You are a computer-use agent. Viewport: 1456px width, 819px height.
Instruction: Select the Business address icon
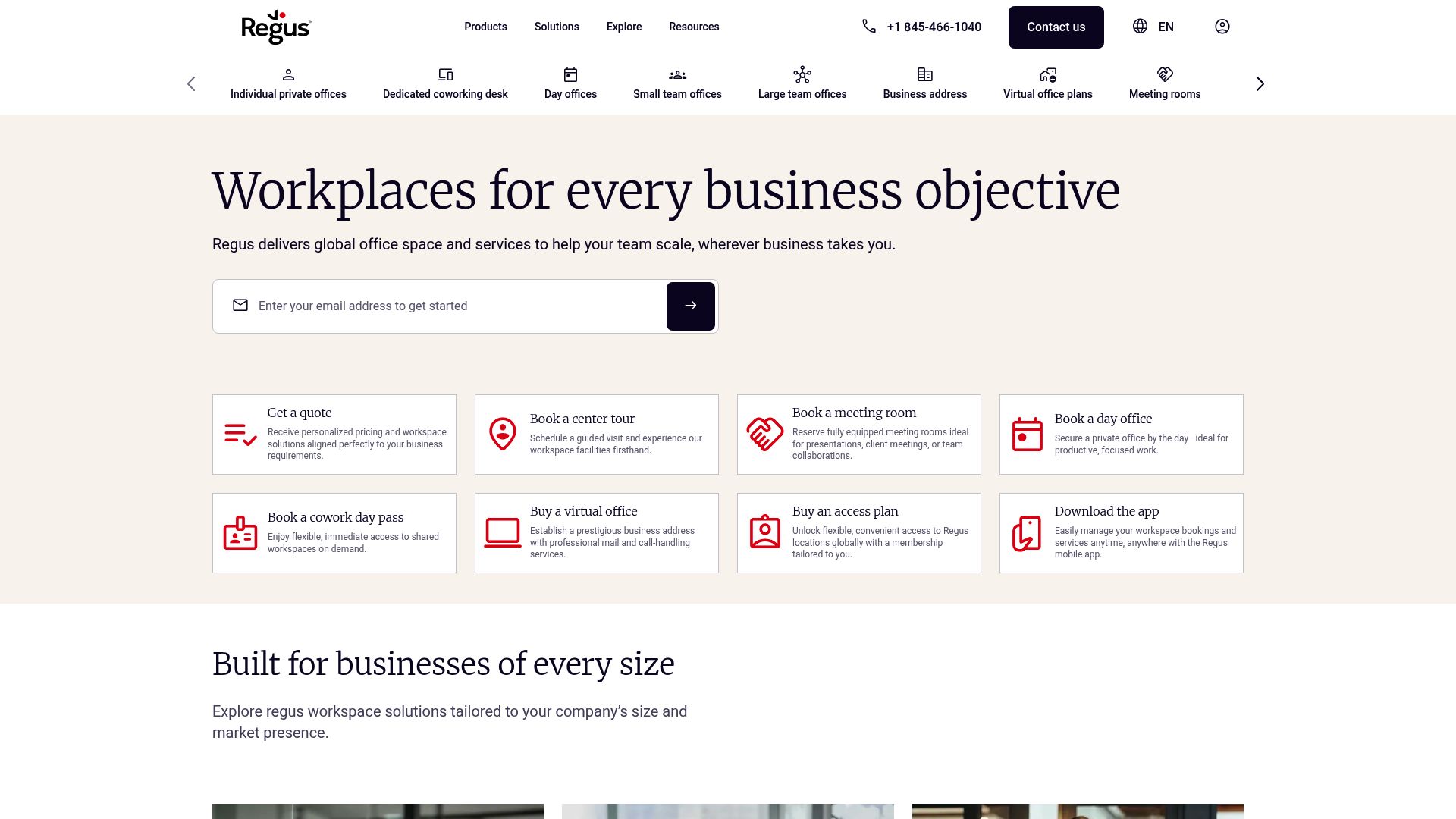pos(924,74)
